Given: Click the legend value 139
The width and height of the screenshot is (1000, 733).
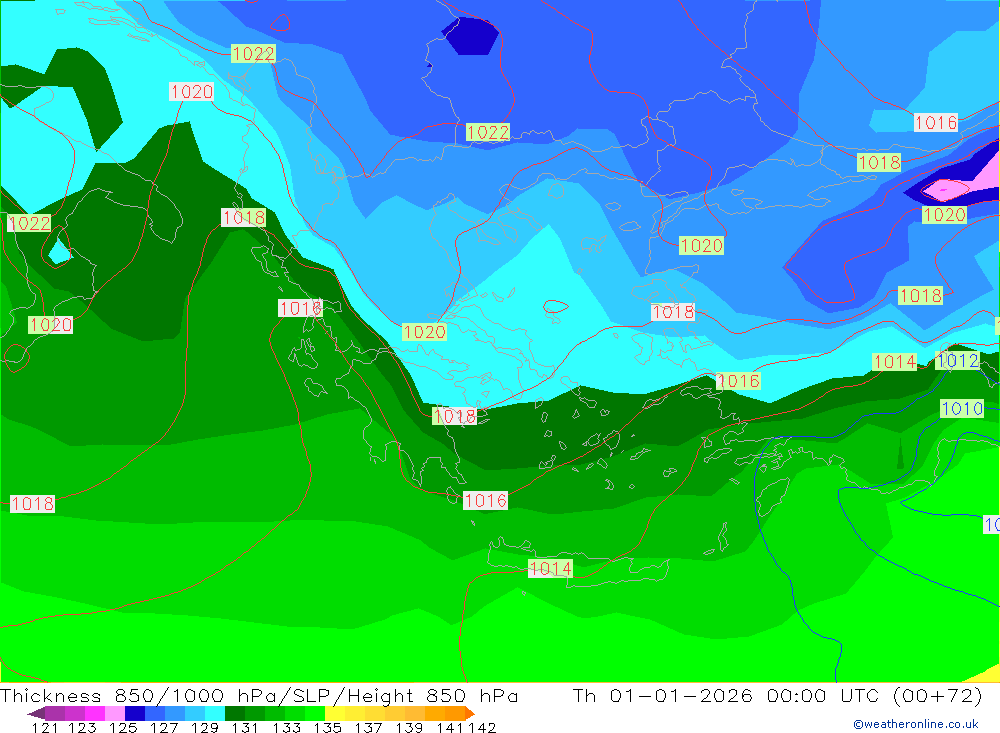Looking at the screenshot, I should click(x=409, y=727).
